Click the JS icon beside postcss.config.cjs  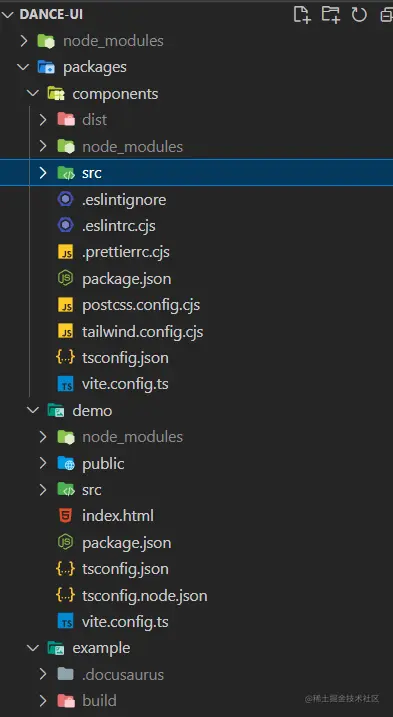point(66,305)
